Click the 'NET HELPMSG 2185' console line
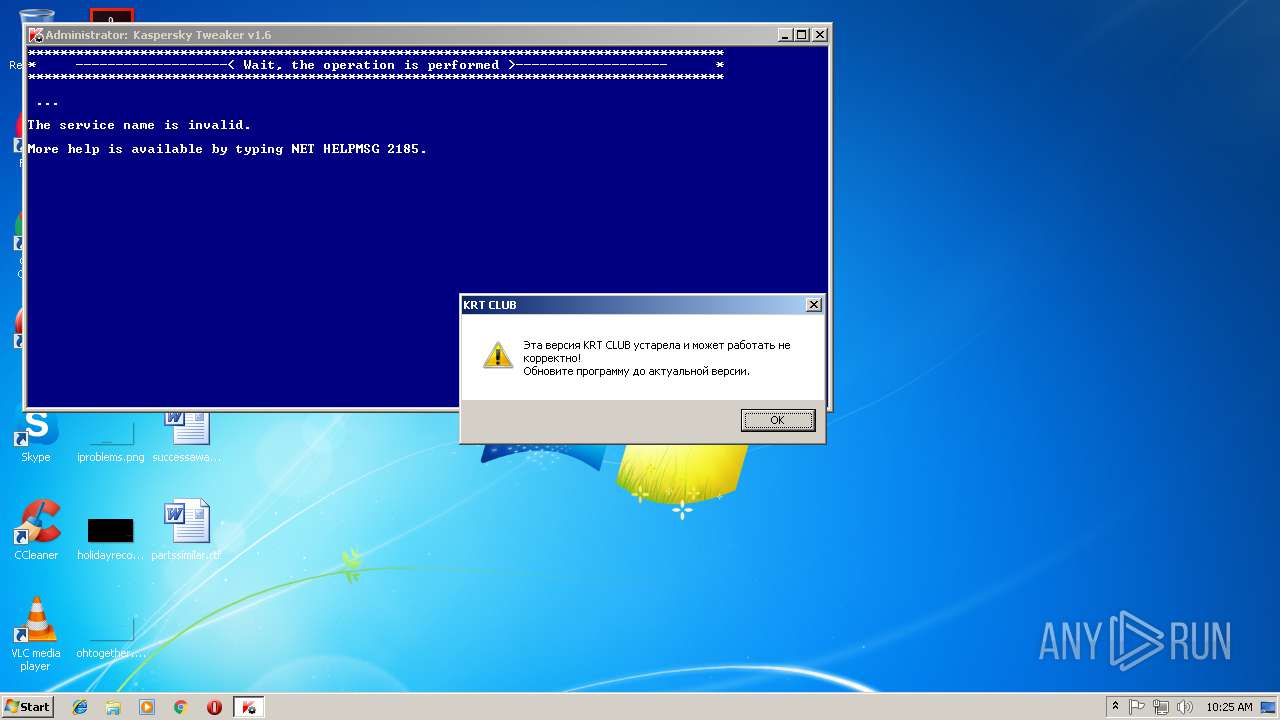 227,149
